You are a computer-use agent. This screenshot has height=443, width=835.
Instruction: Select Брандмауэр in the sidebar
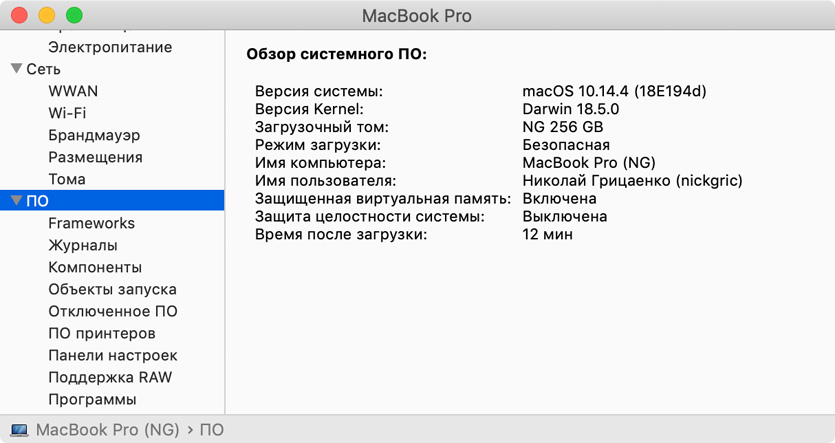tap(94, 135)
